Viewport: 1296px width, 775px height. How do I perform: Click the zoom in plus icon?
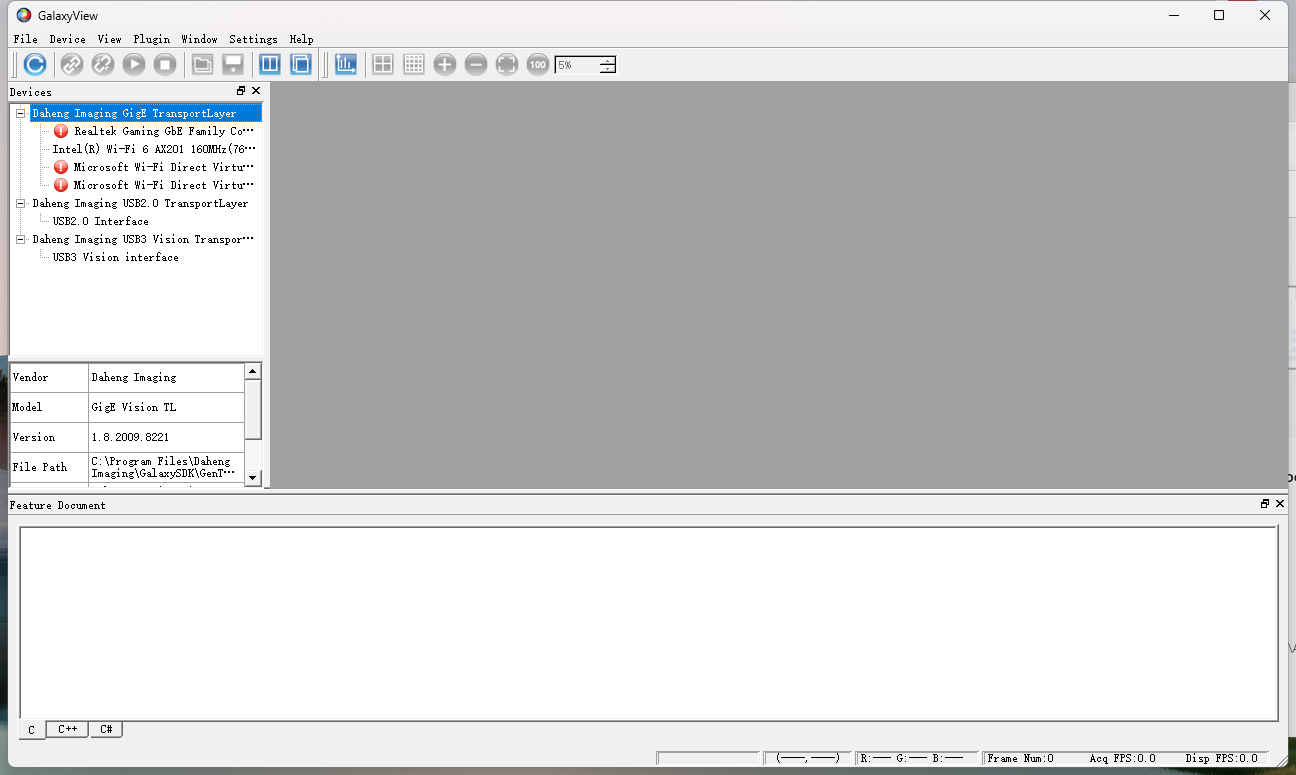[445, 64]
